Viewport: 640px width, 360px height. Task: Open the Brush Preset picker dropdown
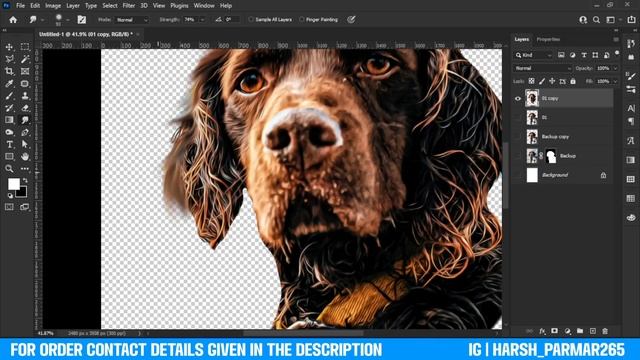tap(68, 20)
